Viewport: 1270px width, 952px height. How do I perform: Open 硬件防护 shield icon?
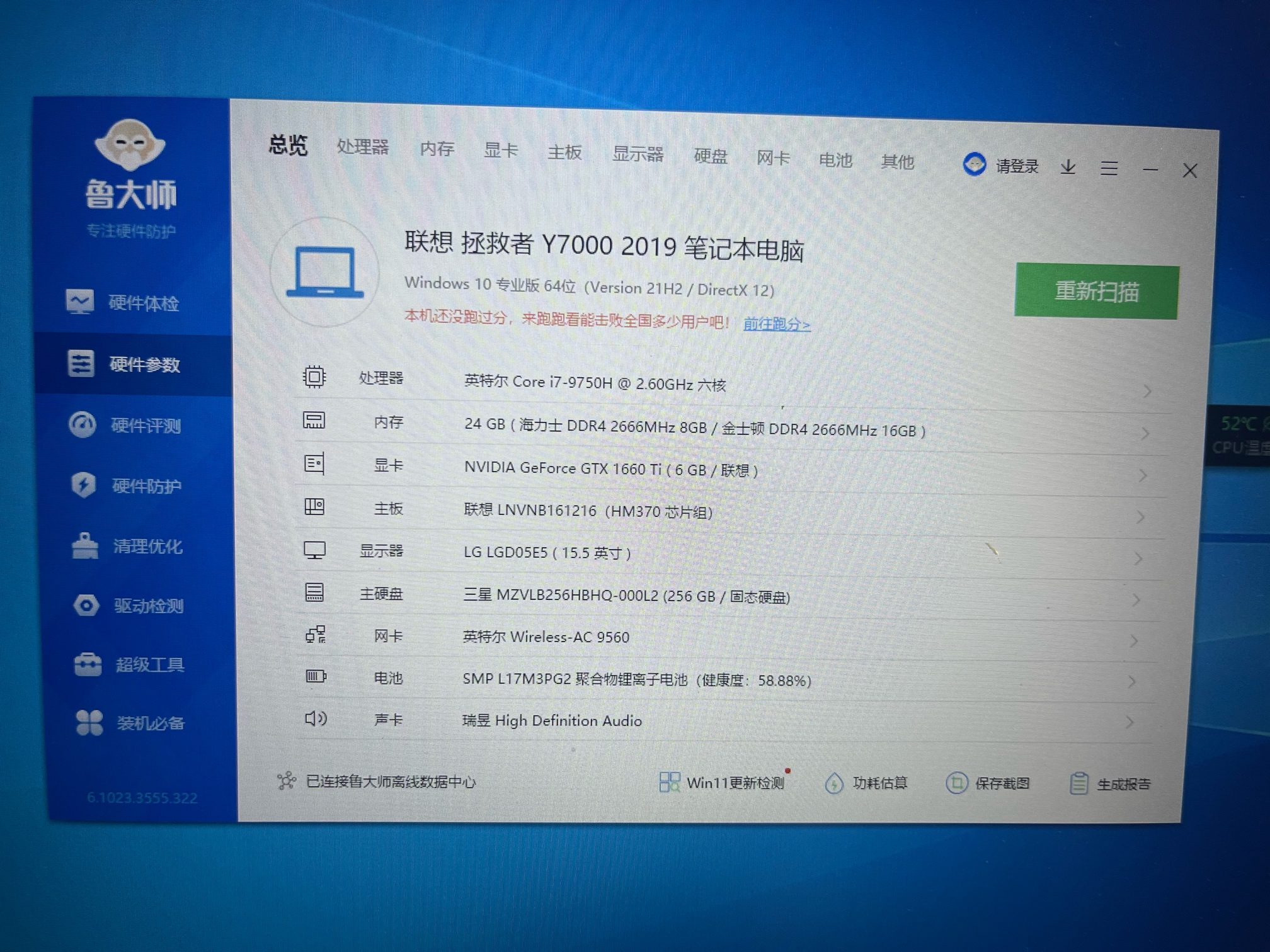click(83, 485)
